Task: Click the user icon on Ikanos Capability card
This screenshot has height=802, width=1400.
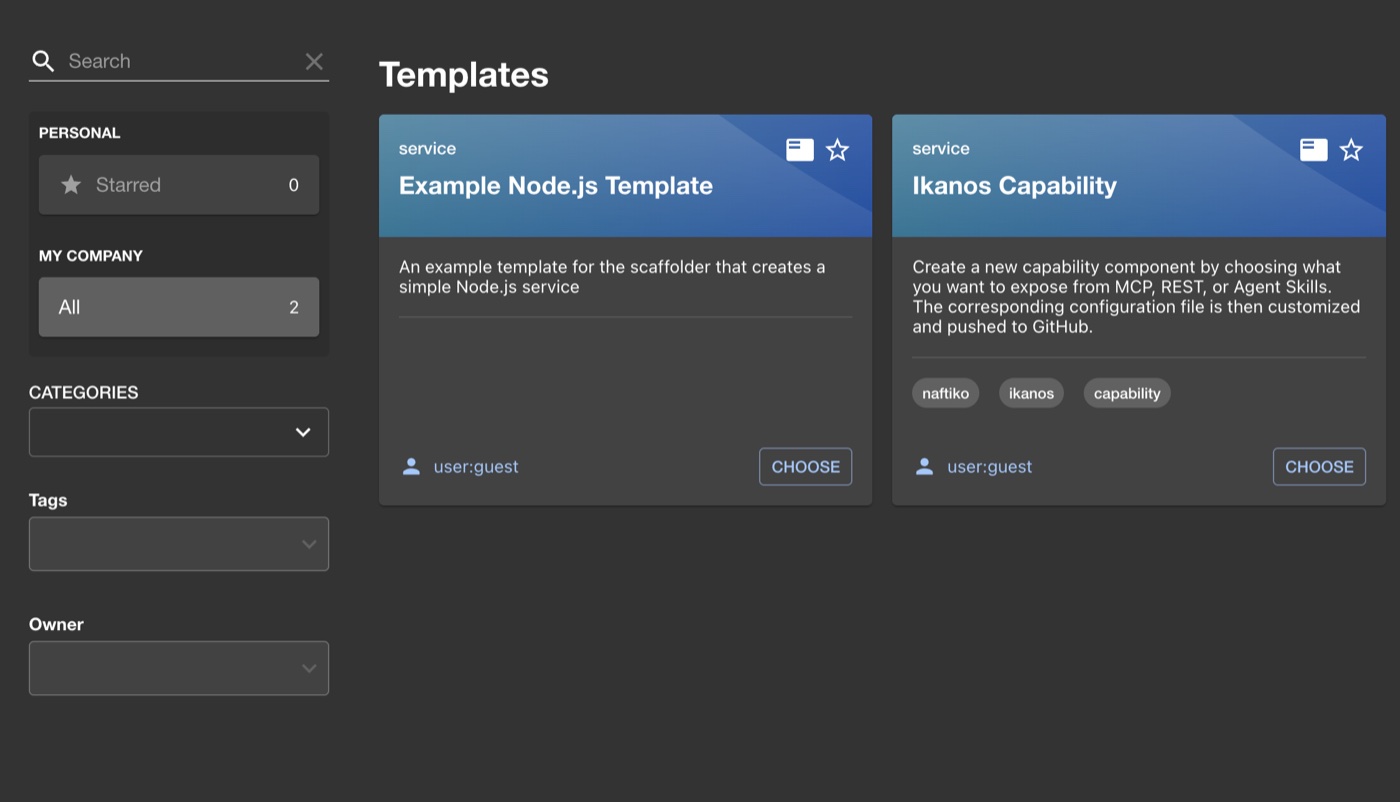Action: click(925, 467)
